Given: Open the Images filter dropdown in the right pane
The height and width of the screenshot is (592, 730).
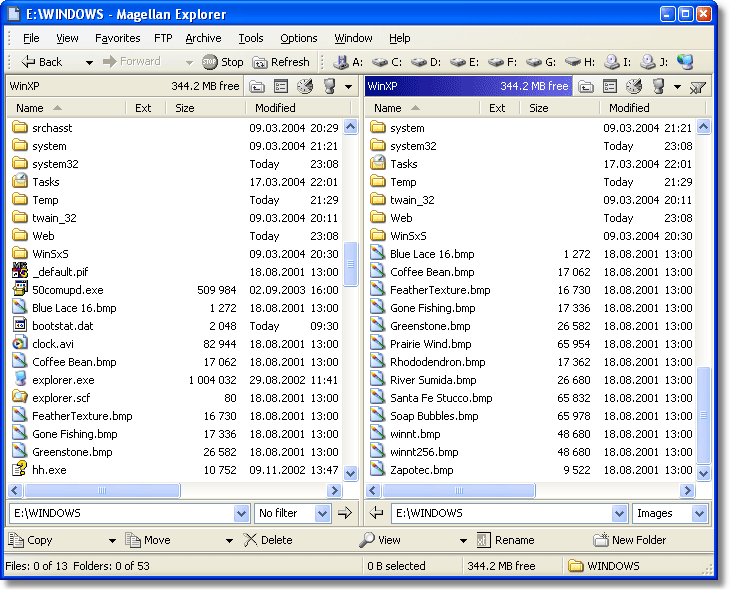Looking at the screenshot, I should (699, 513).
